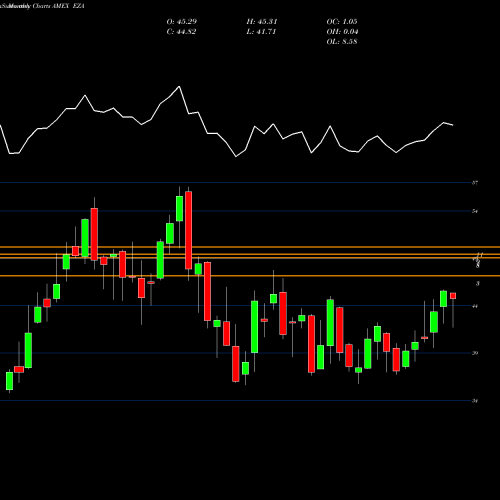This screenshot has height=500, width=500.
Task: Click the 54 price axis label
Action: point(475,211)
